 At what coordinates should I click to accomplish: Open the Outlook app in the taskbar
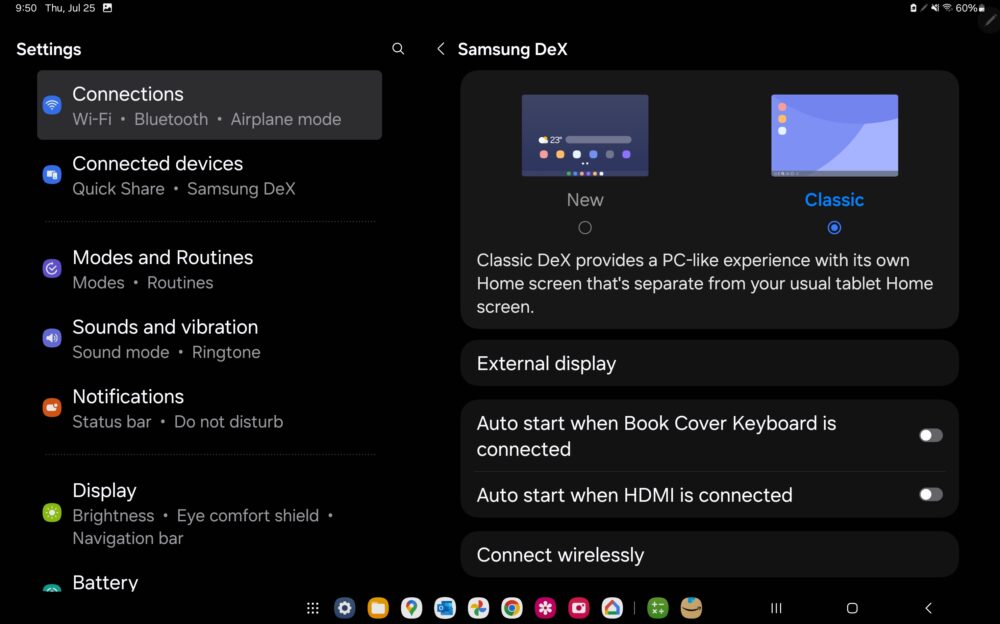click(444, 607)
